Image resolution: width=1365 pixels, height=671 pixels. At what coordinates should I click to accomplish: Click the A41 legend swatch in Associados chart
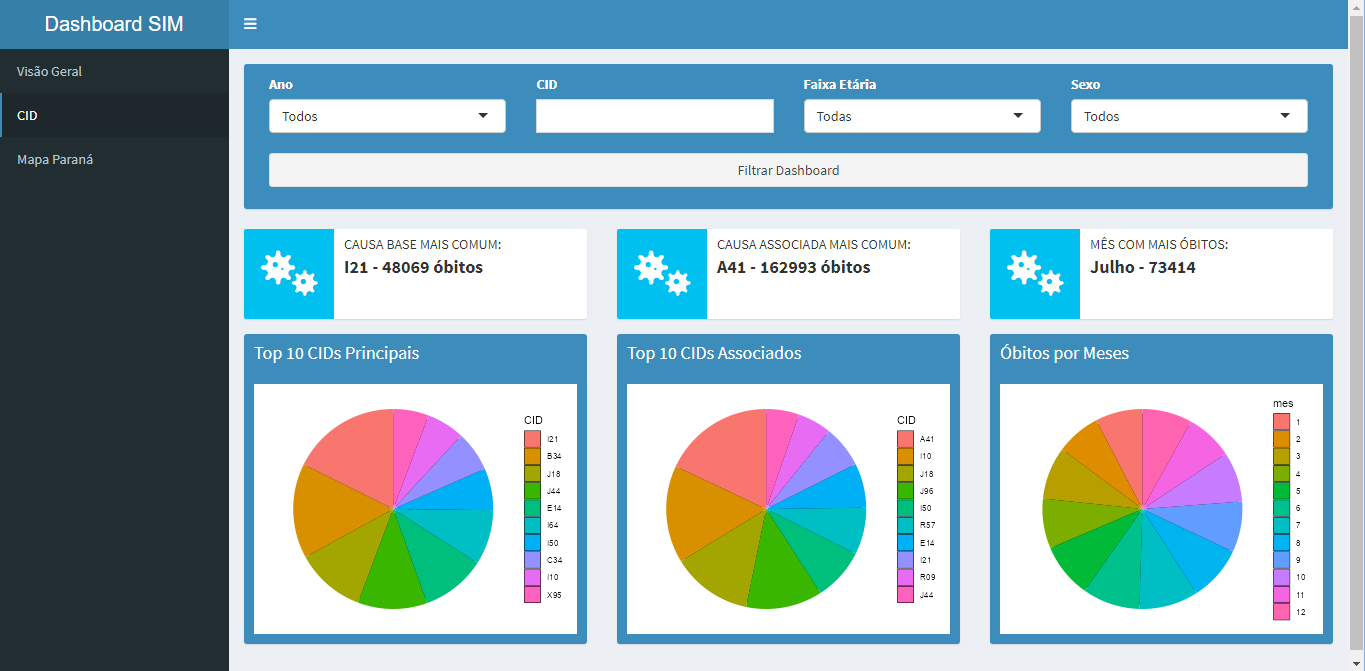905,439
